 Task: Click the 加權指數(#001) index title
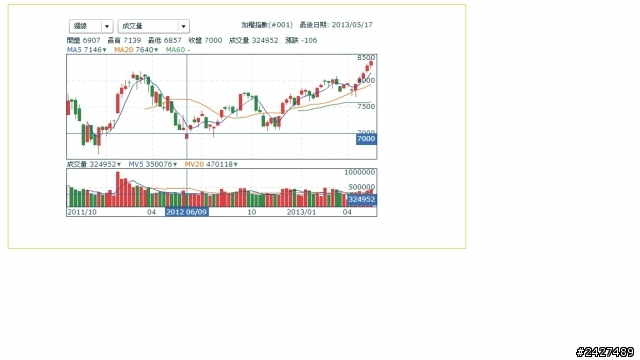[x=267, y=25]
